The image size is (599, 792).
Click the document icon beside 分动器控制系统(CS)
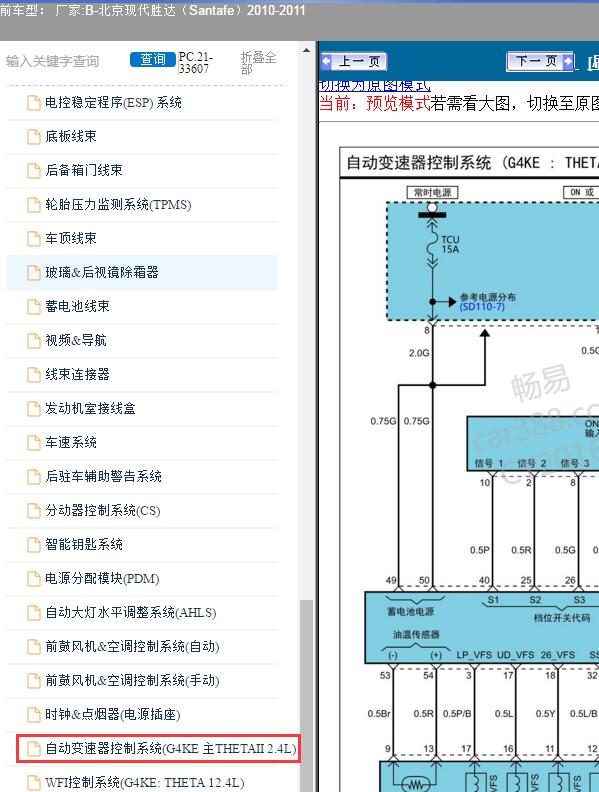[x=33, y=511]
